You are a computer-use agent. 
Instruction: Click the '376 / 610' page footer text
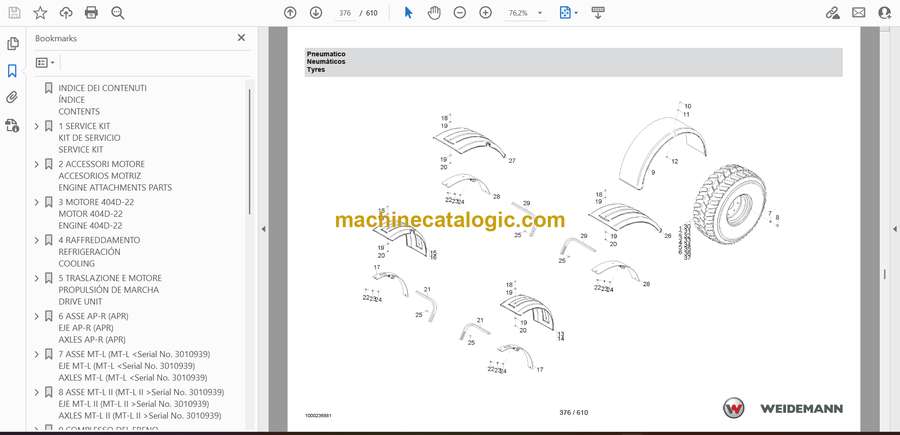573,413
